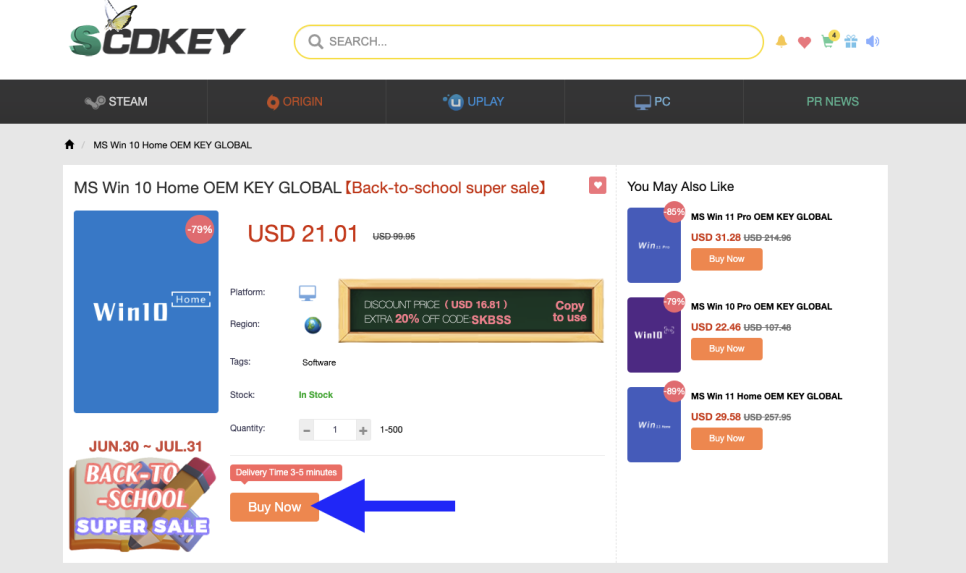
Task: Click MS Win 11 Home product thumbnail
Action: pyautogui.click(x=654, y=425)
